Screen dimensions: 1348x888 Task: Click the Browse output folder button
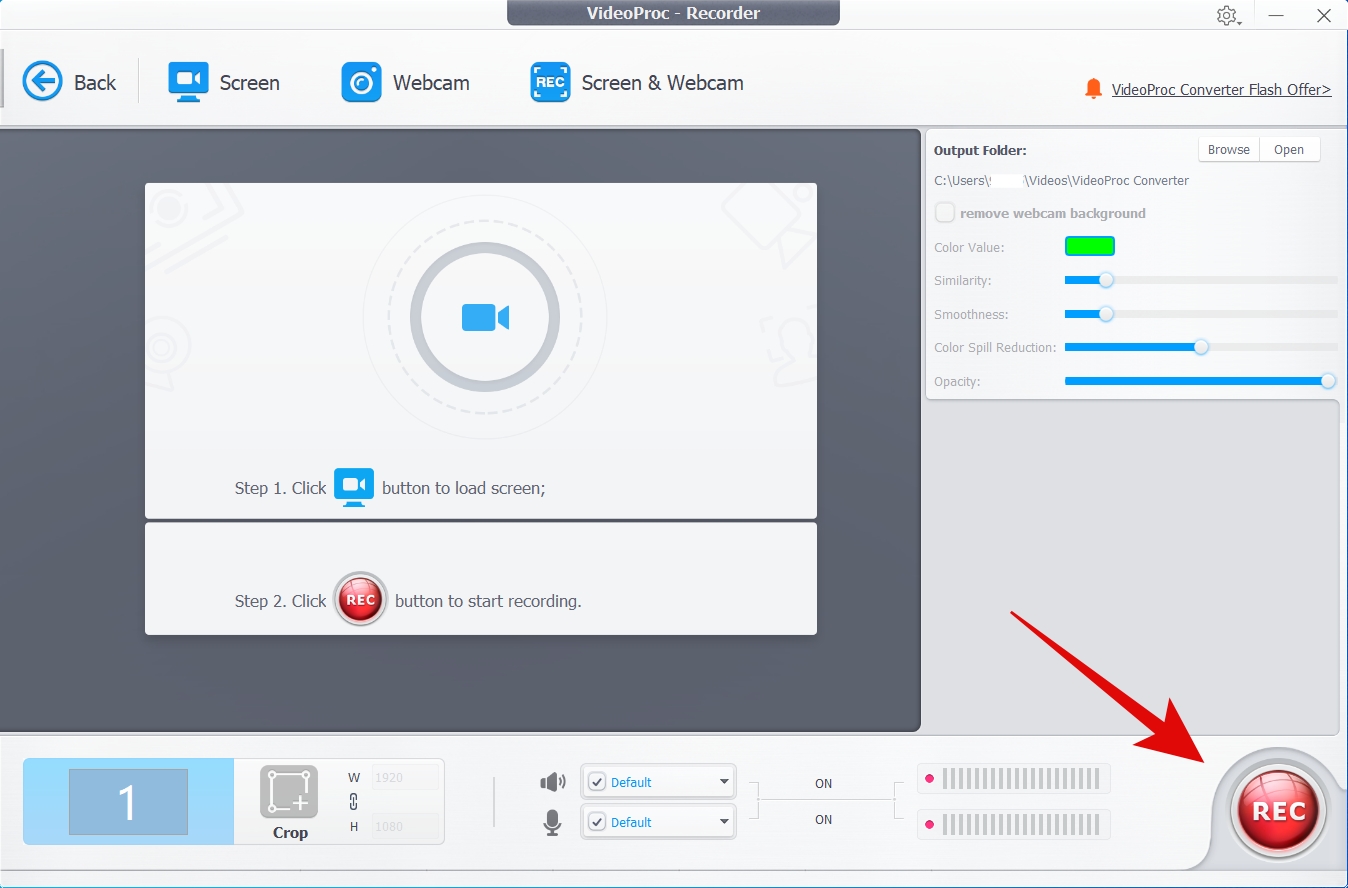coord(1229,149)
